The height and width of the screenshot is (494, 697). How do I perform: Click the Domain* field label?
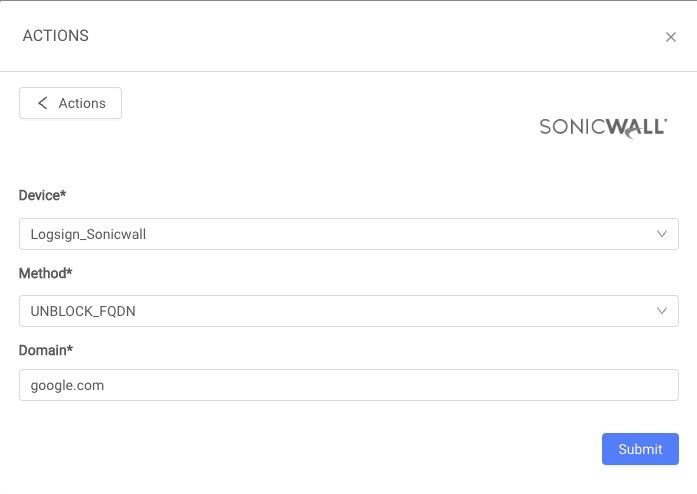point(46,350)
